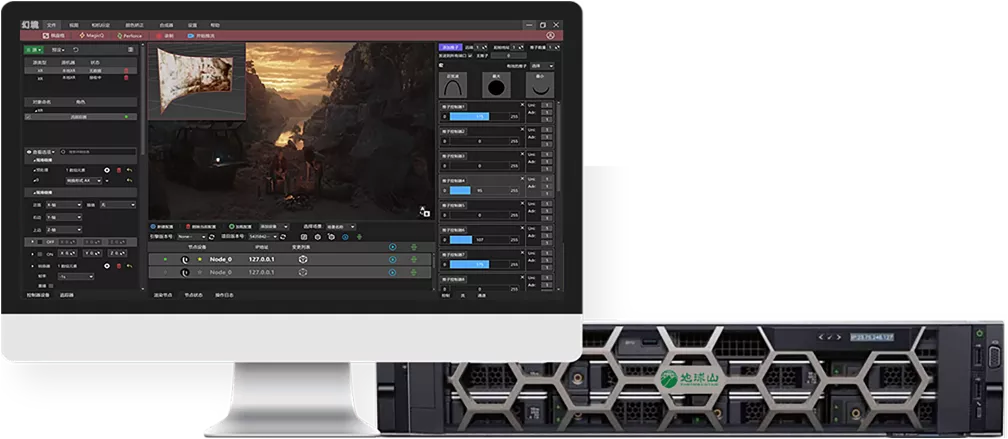This screenshot has height=439, width=1008.
Task: Start the dimmed Node_0 row with blue play icon
Action: pos(393,273)
